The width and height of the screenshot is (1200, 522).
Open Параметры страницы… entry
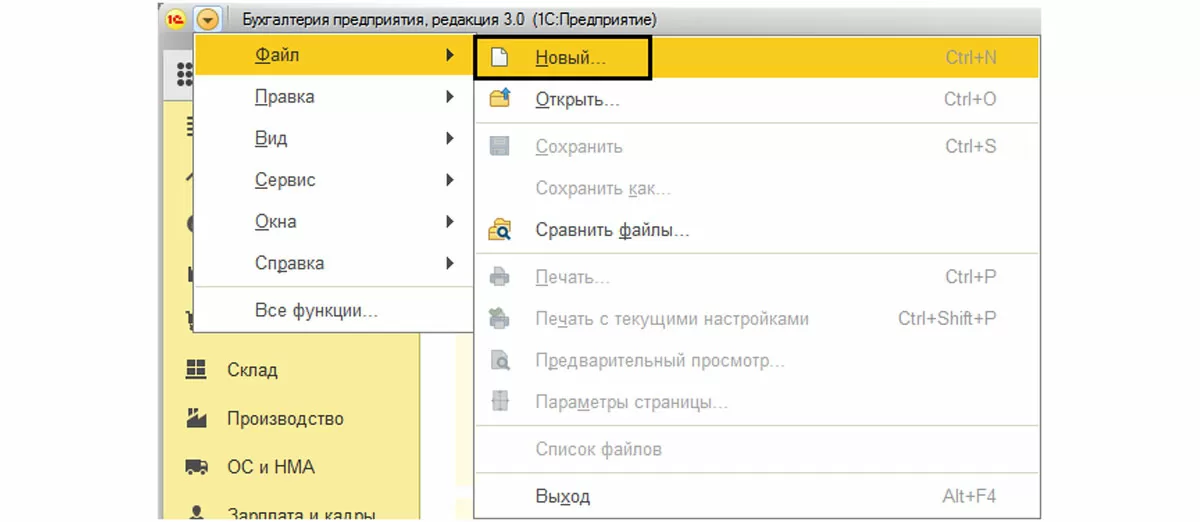click(x=757, y=403)
